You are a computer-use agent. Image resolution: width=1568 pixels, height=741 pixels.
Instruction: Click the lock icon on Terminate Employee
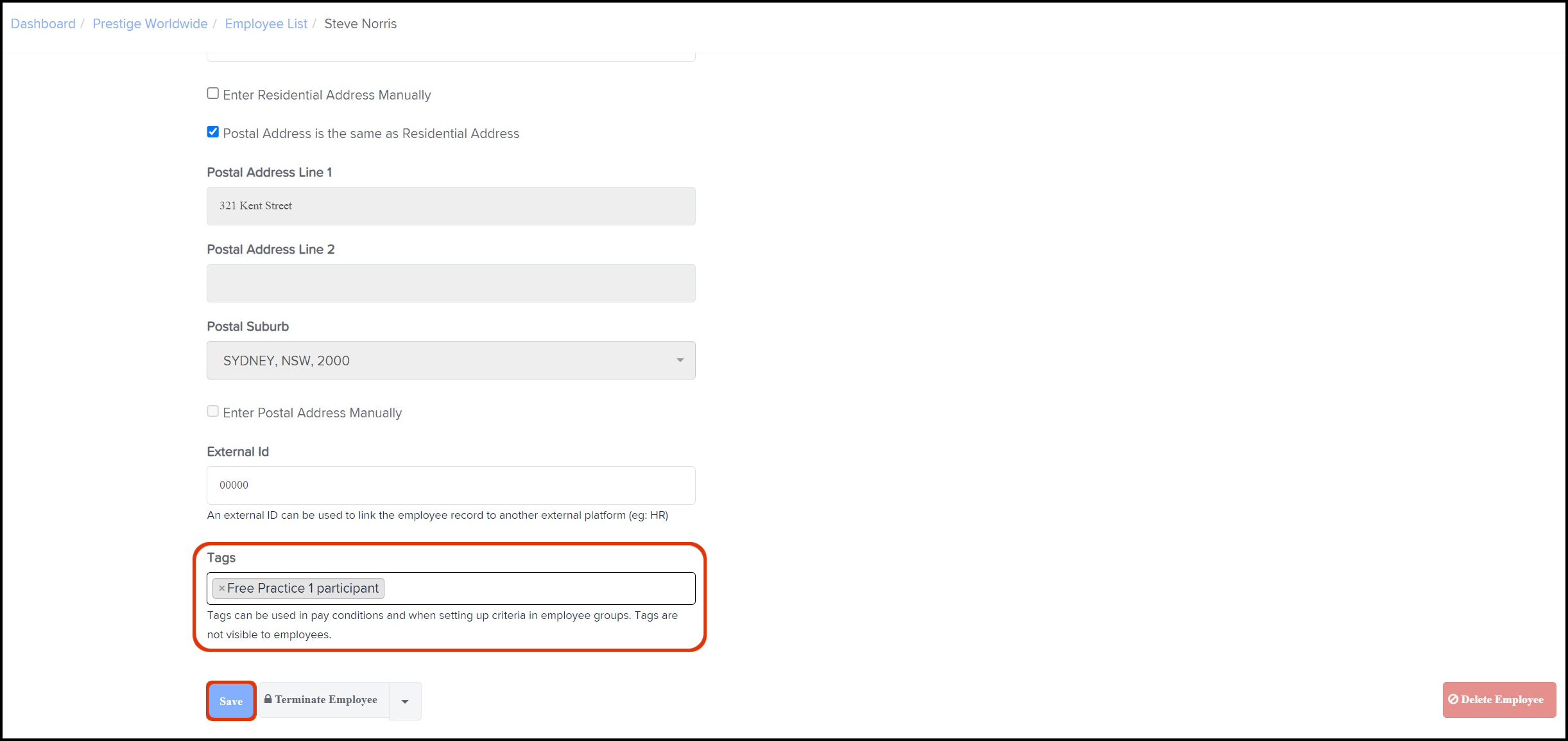(x=268, y=699)
